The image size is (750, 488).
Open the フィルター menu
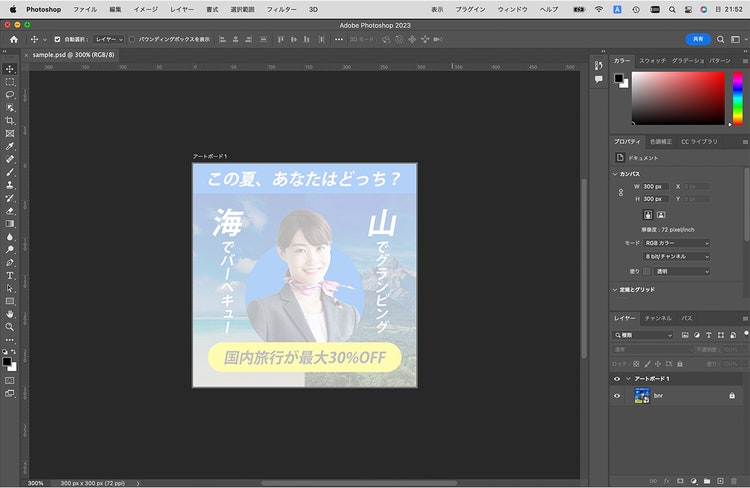tap(281, 9)
